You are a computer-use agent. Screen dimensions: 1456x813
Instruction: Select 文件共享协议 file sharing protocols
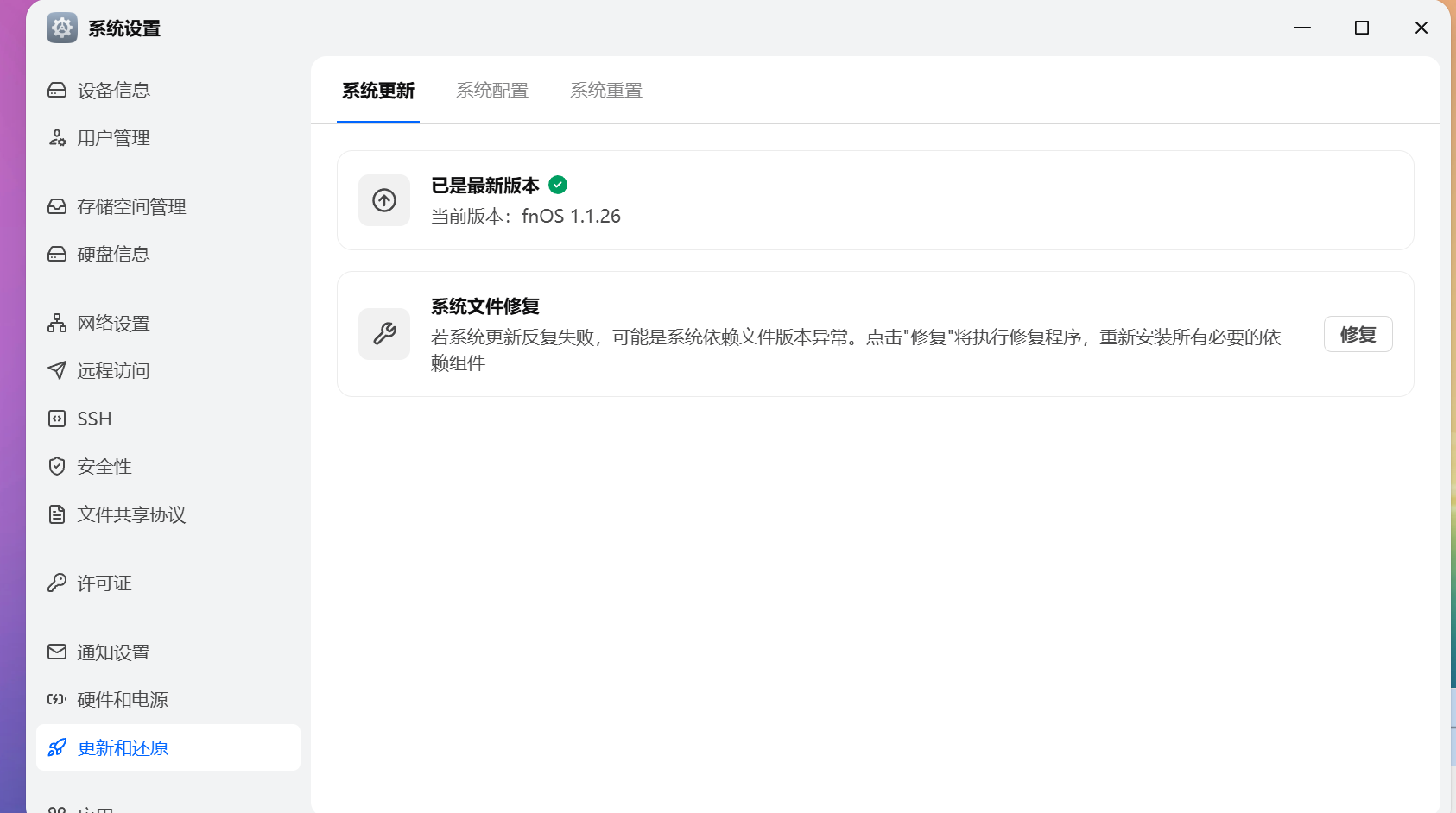[x=130, y=514]
